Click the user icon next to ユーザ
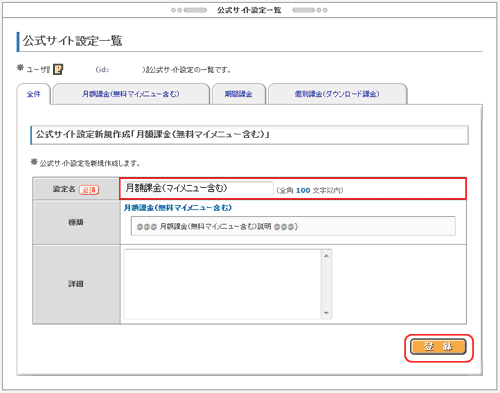This screenshot has height=393, width=500. [x=58, y=69]
